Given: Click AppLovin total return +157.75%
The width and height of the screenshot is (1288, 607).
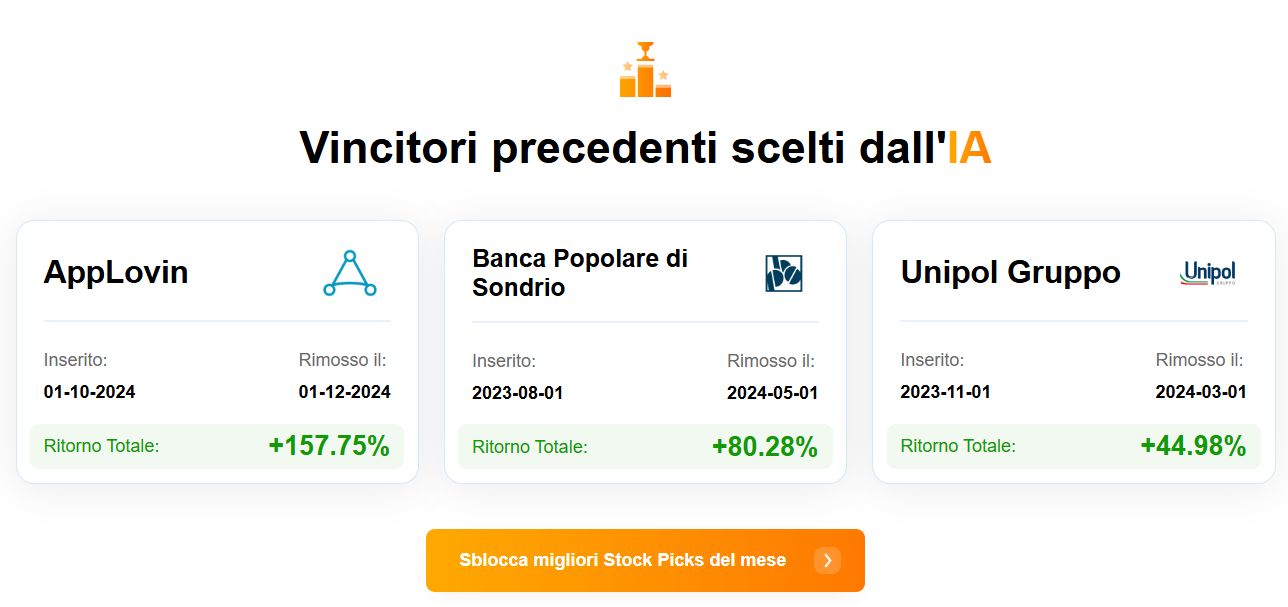Looking at the screenshot, I should click(329, 446).
